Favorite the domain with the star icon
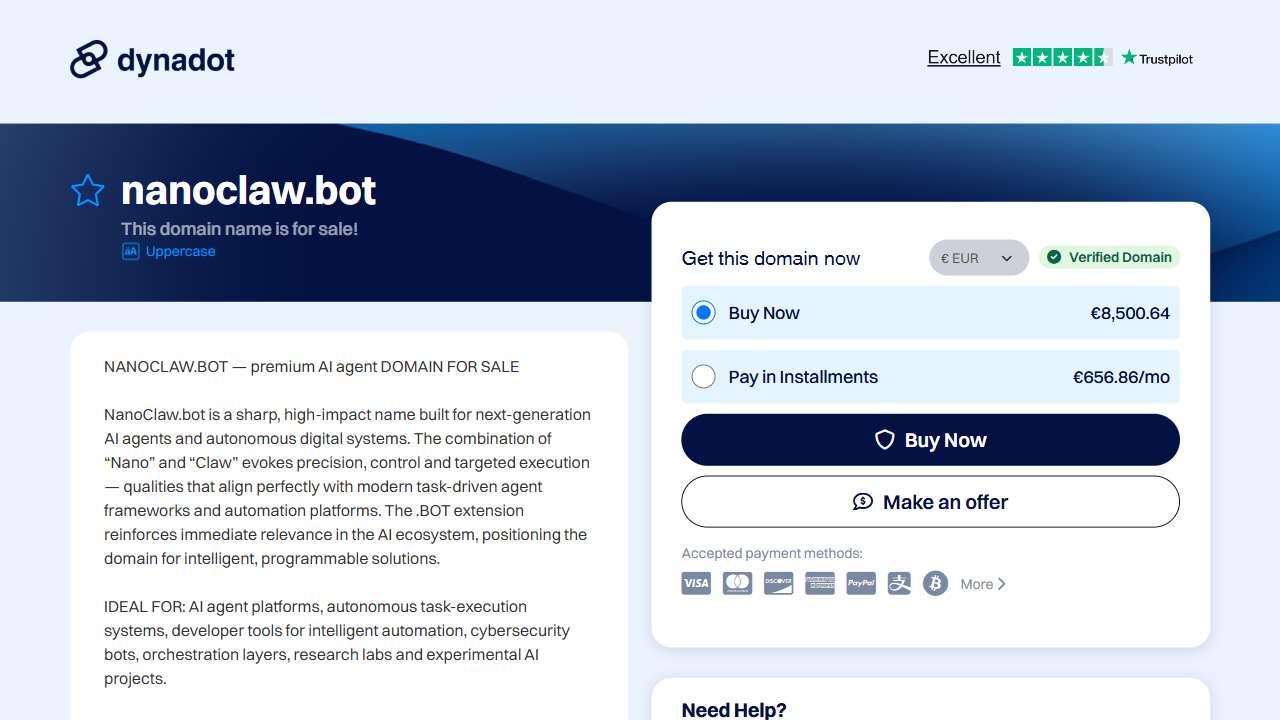This screenshot has width=1280, height=720. (88, 191)
